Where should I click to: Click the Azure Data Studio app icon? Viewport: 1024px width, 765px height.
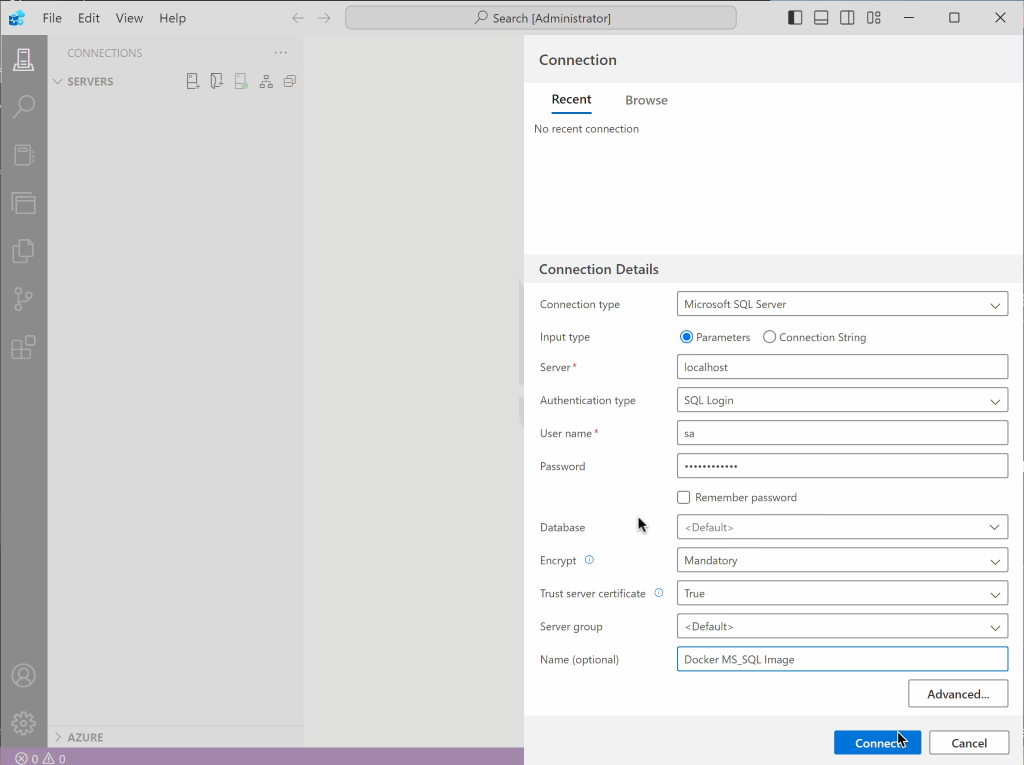pos(16,18)
